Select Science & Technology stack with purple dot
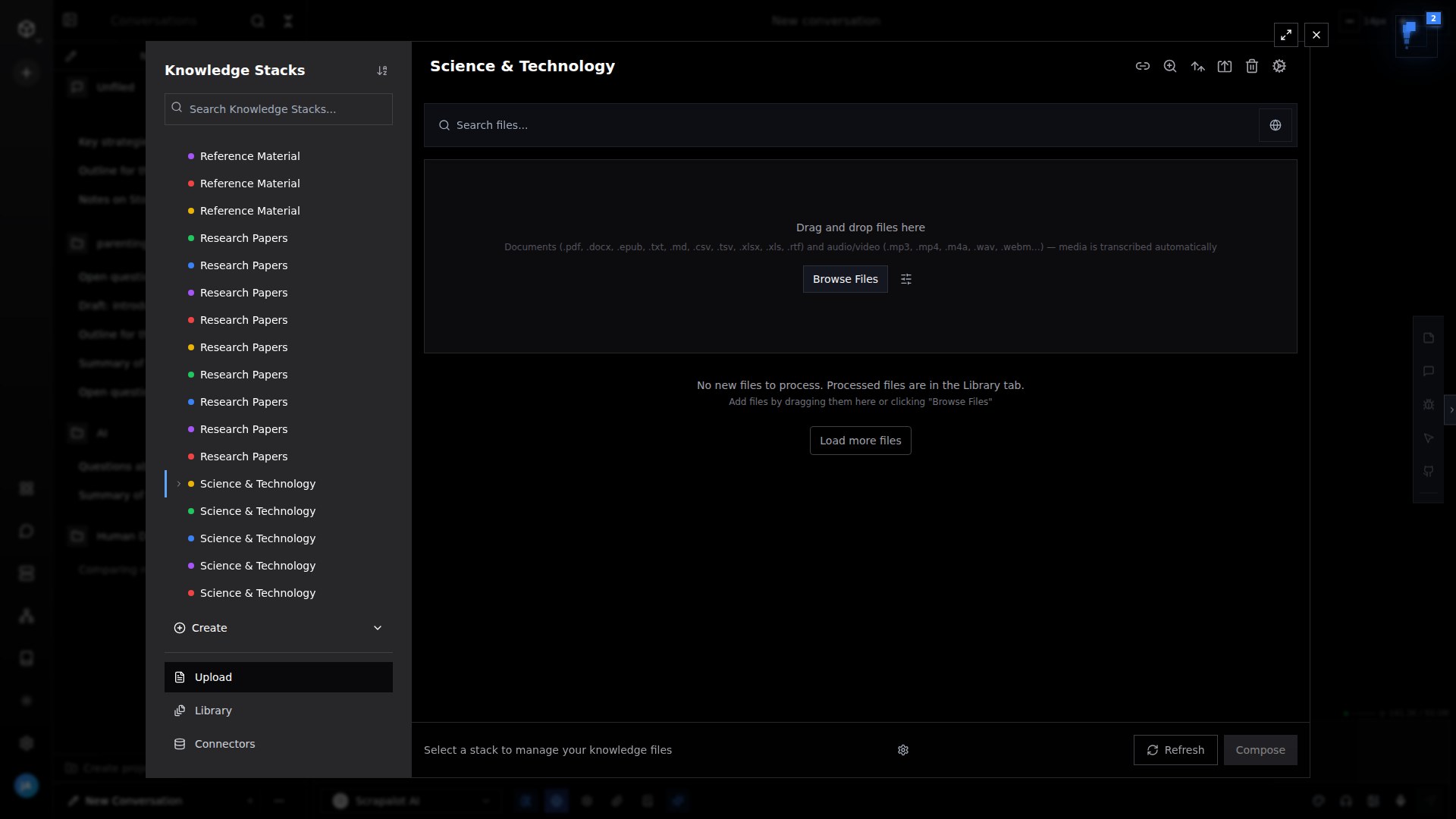 point(278,566)
